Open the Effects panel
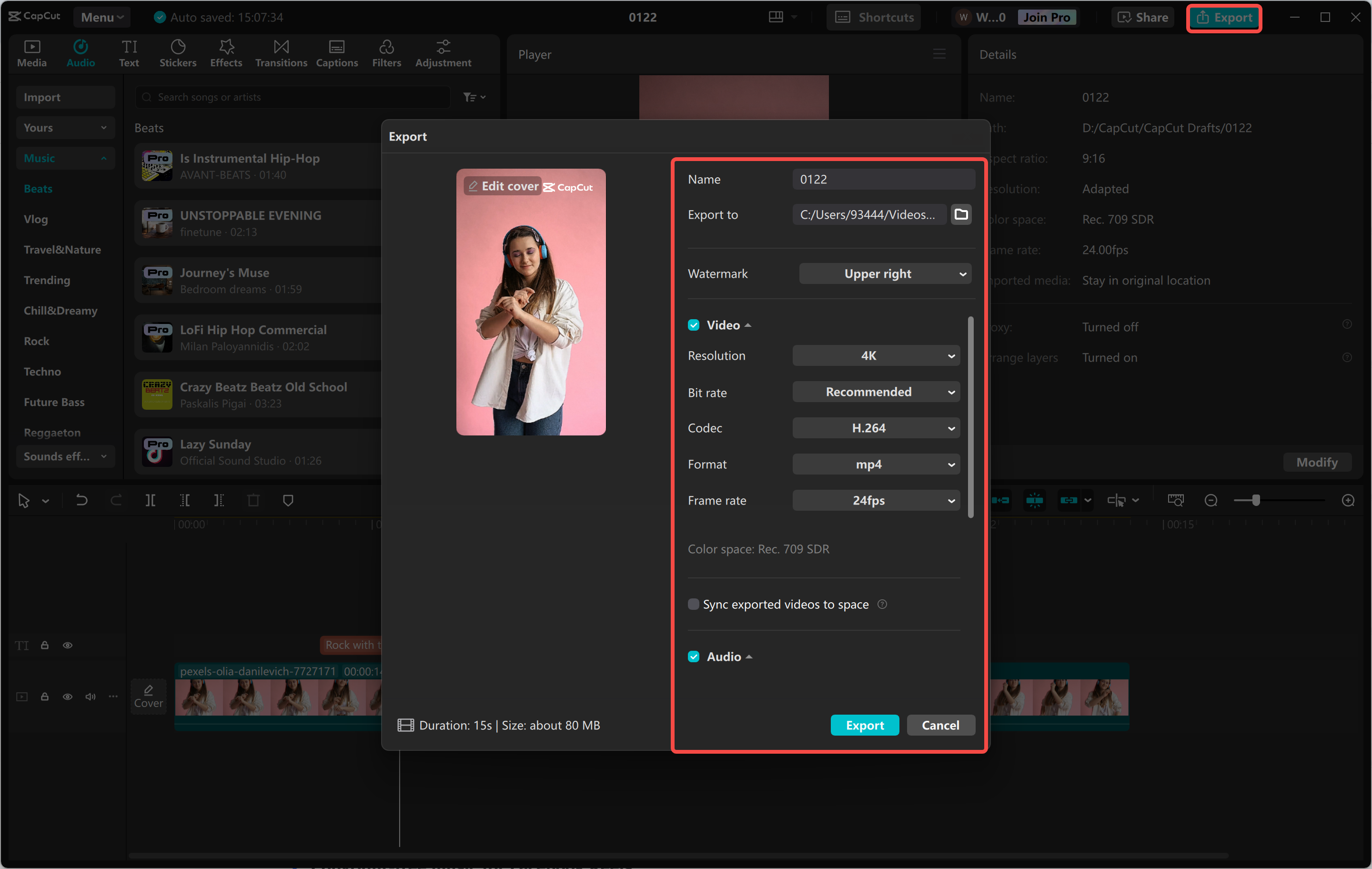The width and height of the screenshot is (1372, 869). tap(226, 53)
